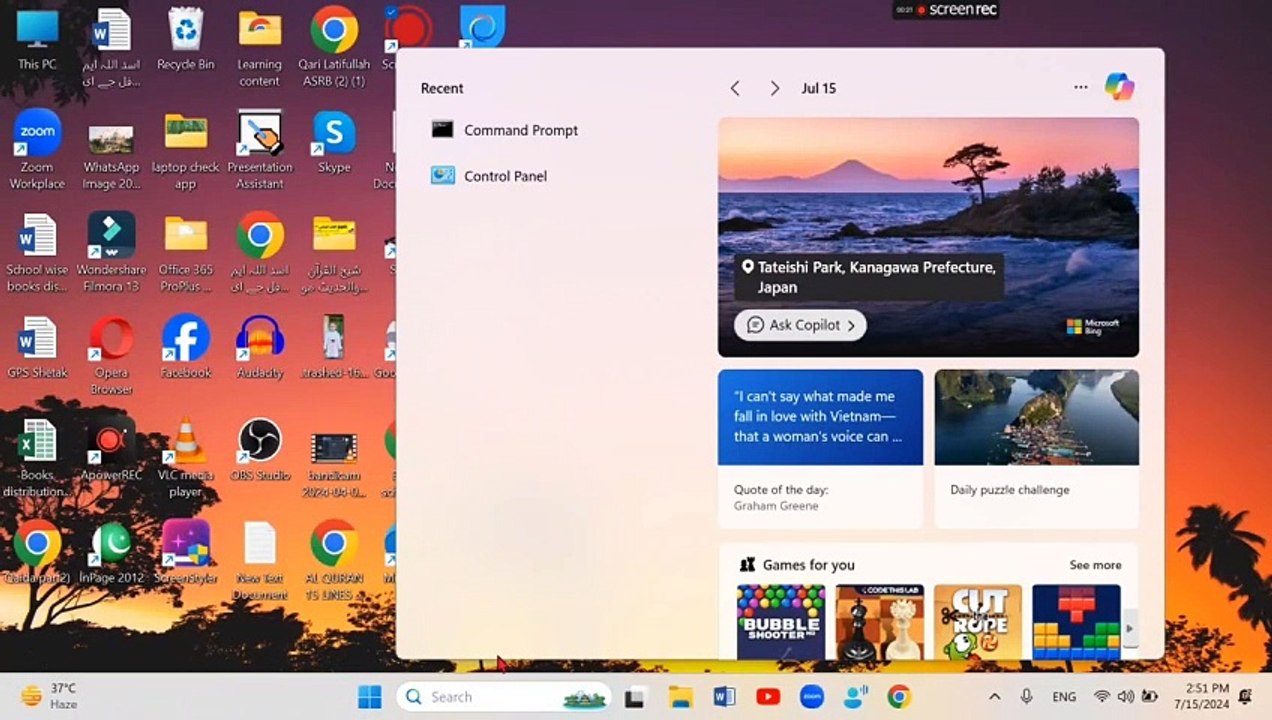Select the ApowerREC desktop shortcut
The width and height of the screenshot is (1272, 720).
pos(111,450)
